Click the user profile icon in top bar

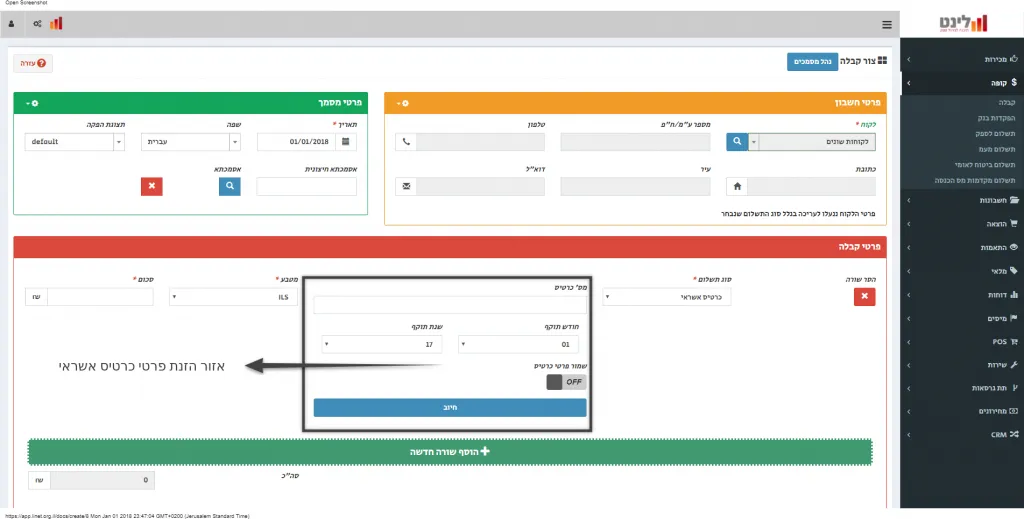tap(11, 24)
